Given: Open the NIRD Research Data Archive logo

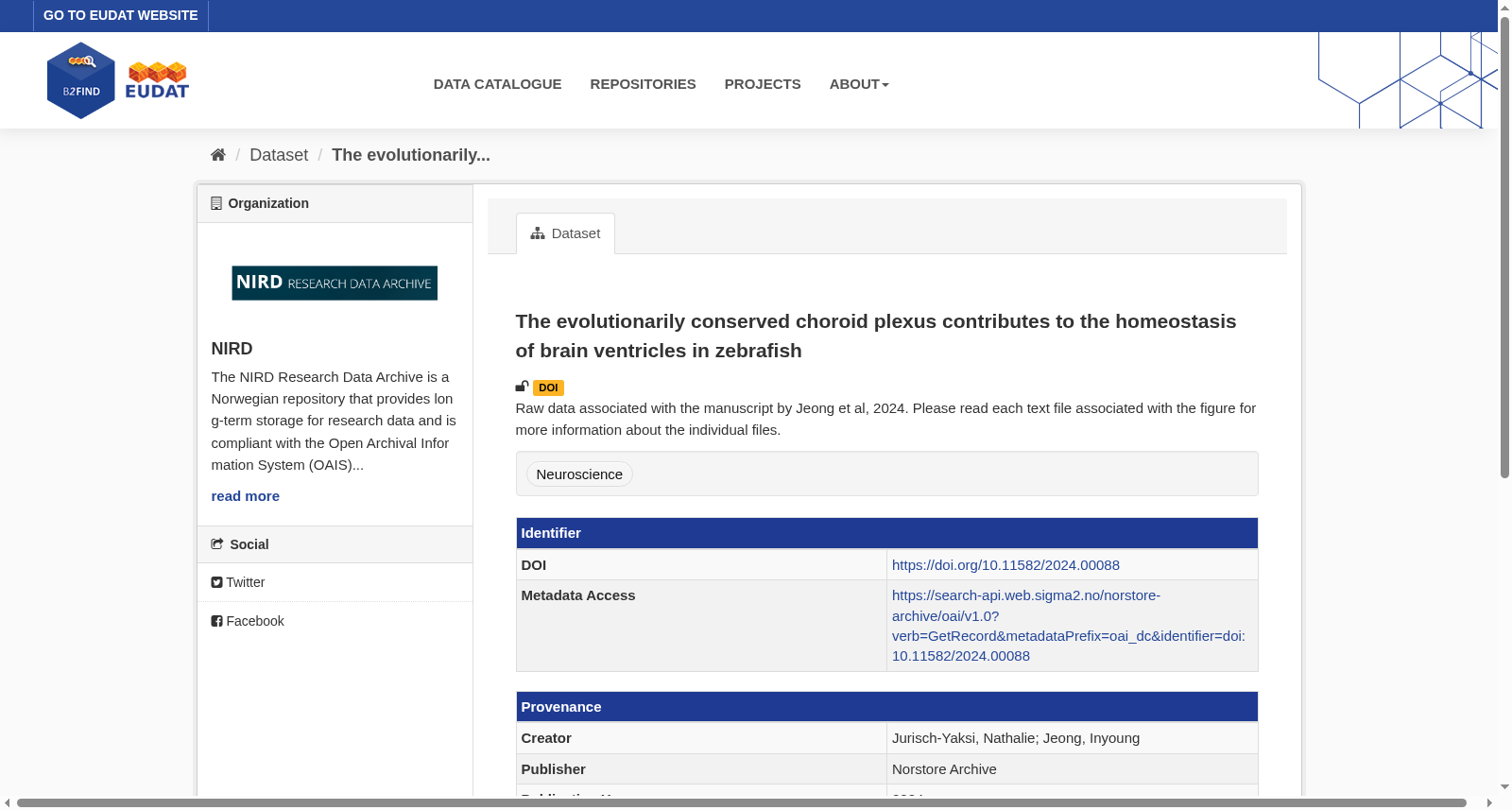Looking at the screenshot, I should tap(335, 284).
